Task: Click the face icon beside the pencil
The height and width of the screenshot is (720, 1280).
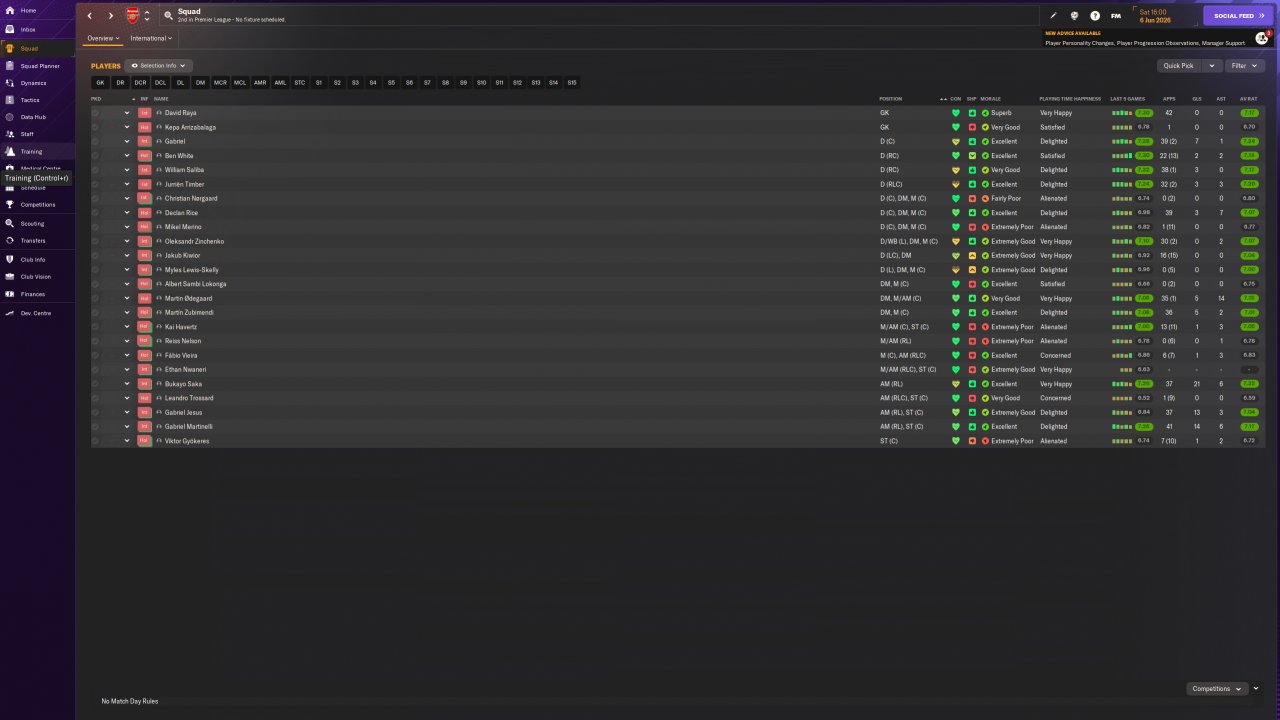Action: pos(1074,16)
